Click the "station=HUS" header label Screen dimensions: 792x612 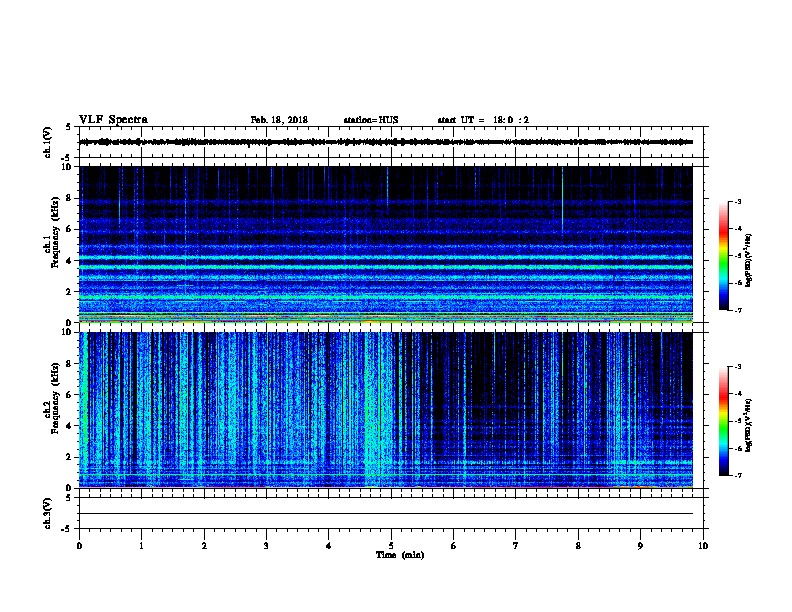click(x=371, y=120)
